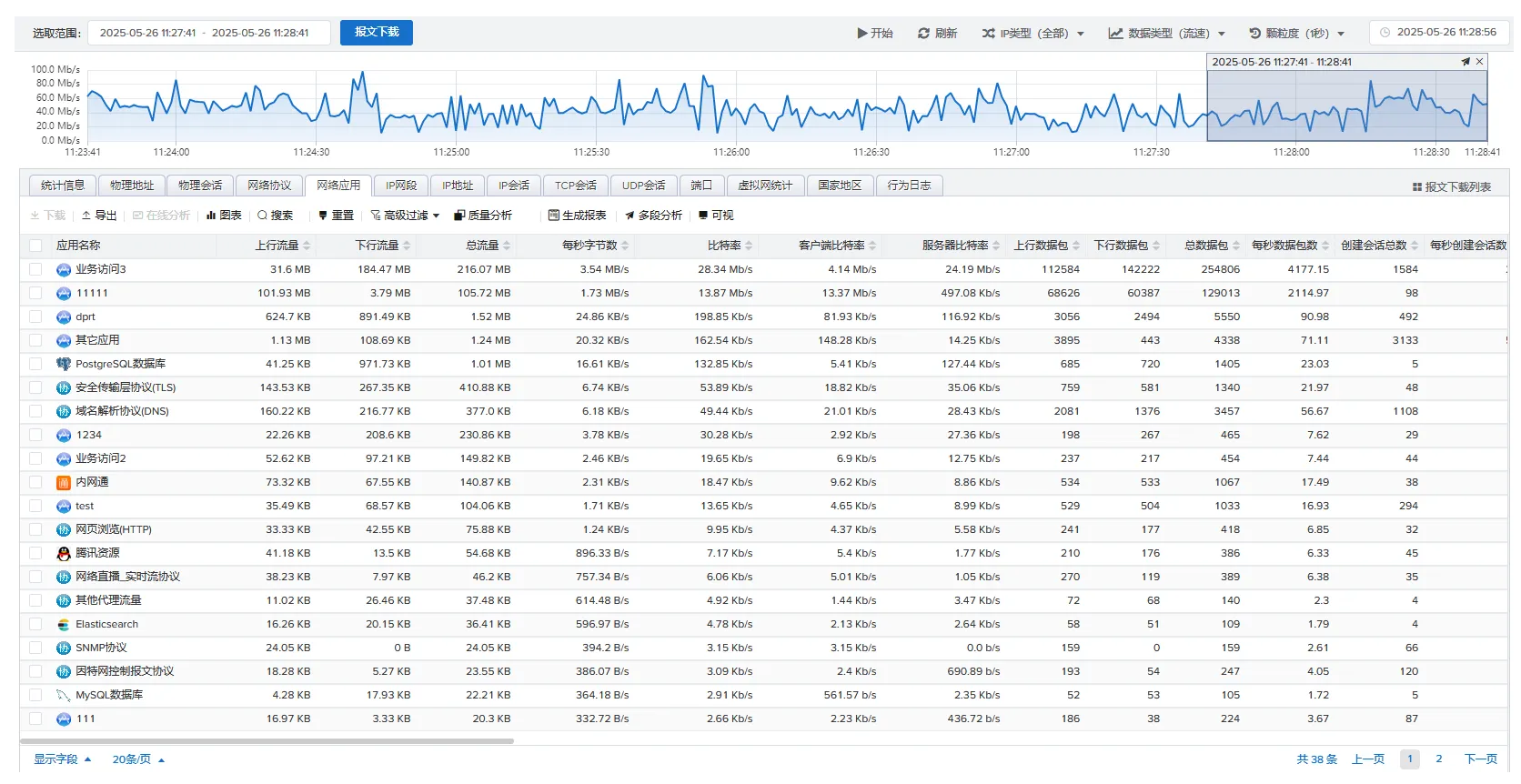Click the 网页浏览(HTTP) protocol icon
This screenshot has height=784, width=1521.
[x=64, y=529]
